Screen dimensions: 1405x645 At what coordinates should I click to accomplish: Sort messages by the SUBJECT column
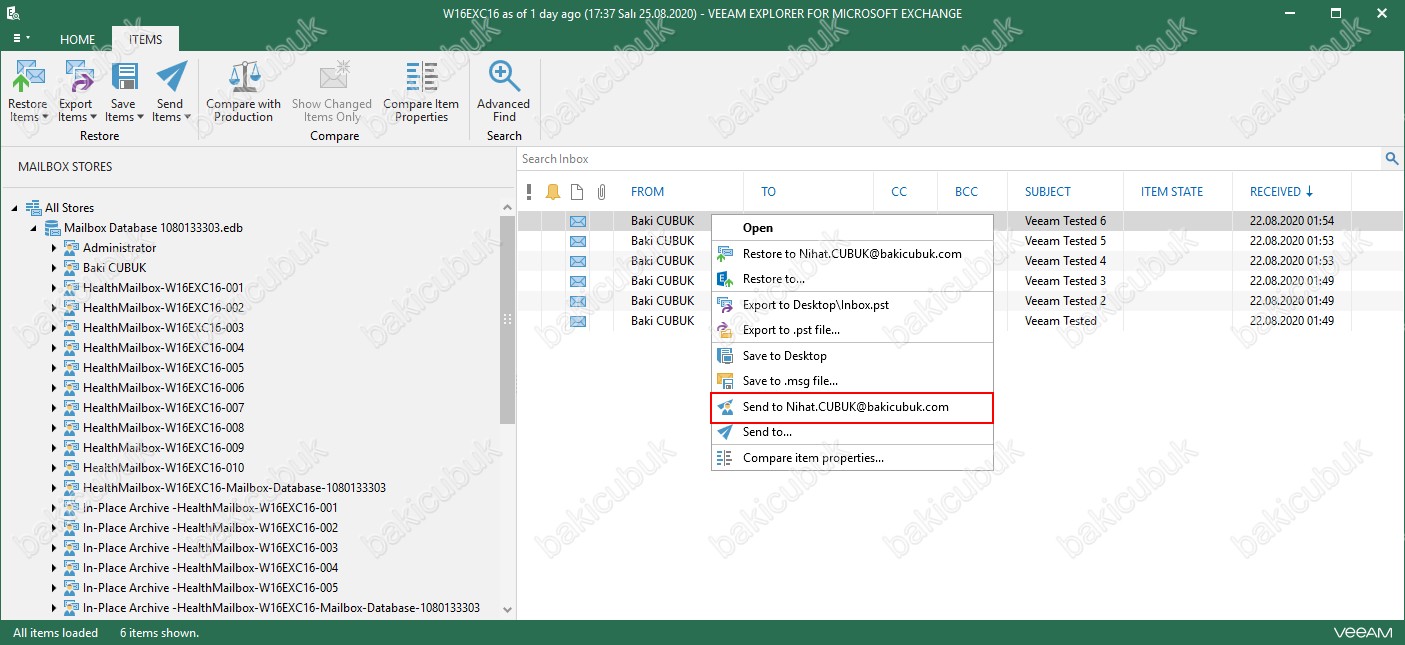(x=1048, y=192)
